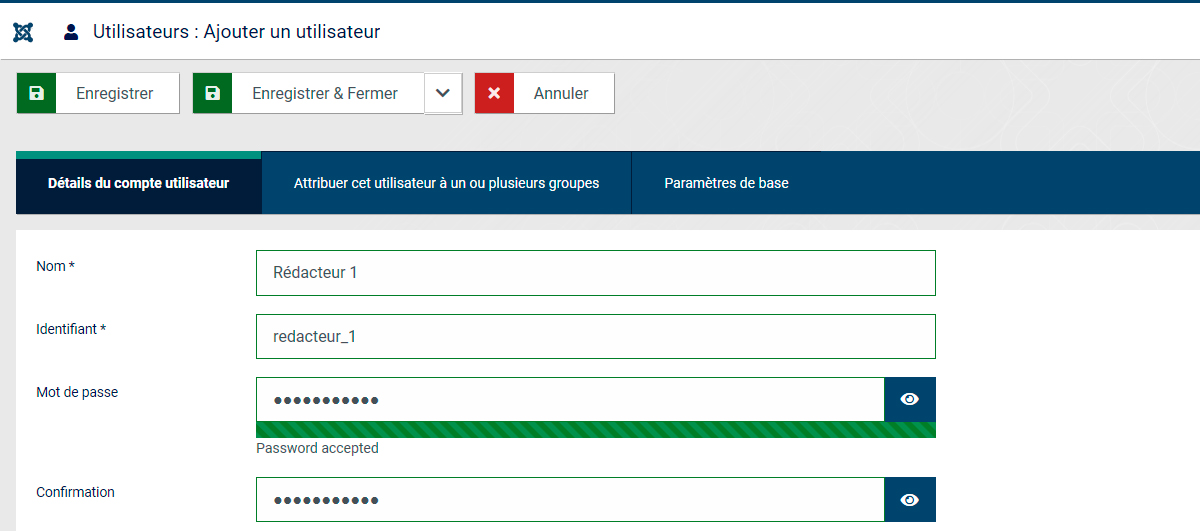The height and width of the screenshot is (531, 1200).
Task: Focus the Identifiant field with redacteur_1
Action: [596, 336]
